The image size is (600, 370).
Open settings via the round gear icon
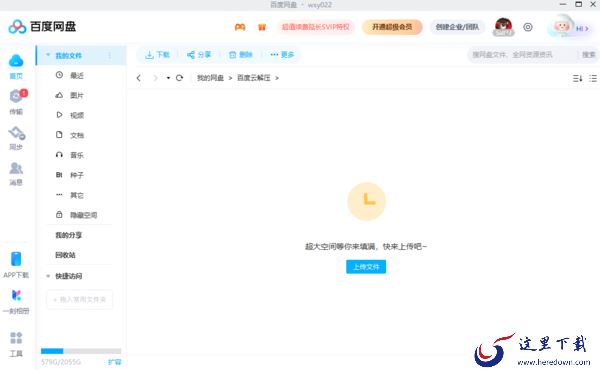tap(528, 27)
